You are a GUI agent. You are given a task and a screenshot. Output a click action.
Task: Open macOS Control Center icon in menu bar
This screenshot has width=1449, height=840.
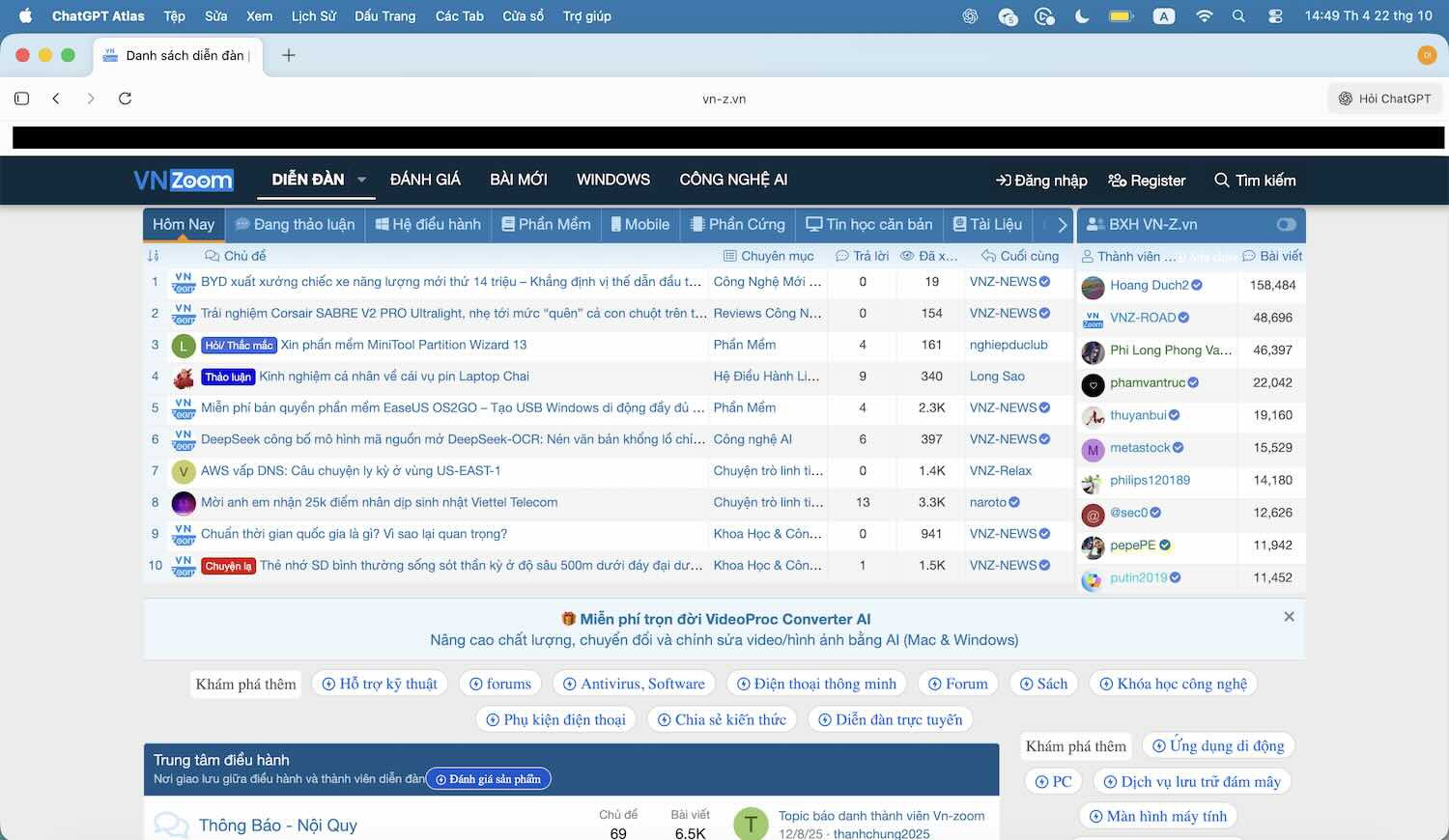click(x=1275, y=16)
